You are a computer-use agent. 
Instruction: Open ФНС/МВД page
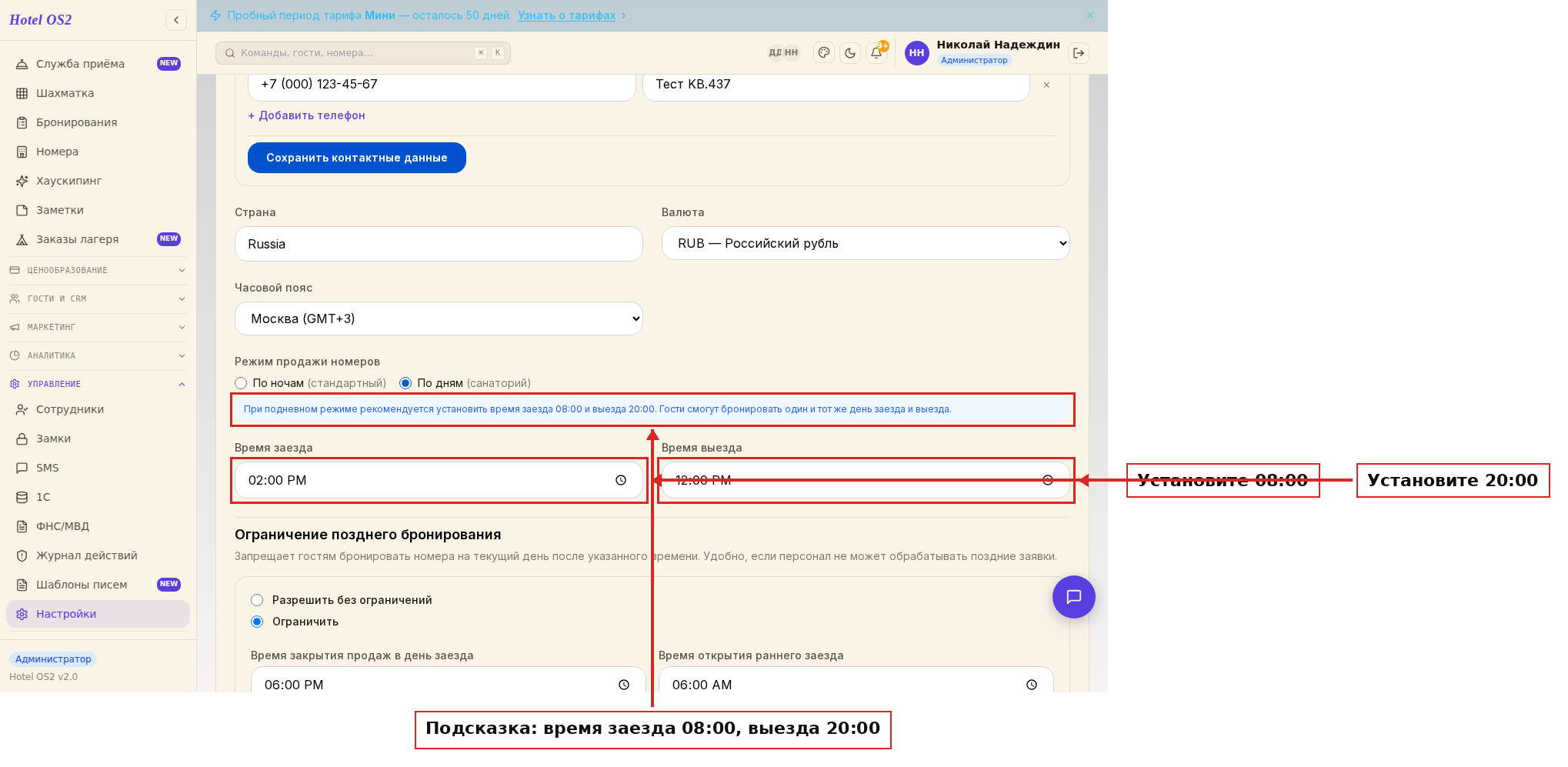(98, 526)
